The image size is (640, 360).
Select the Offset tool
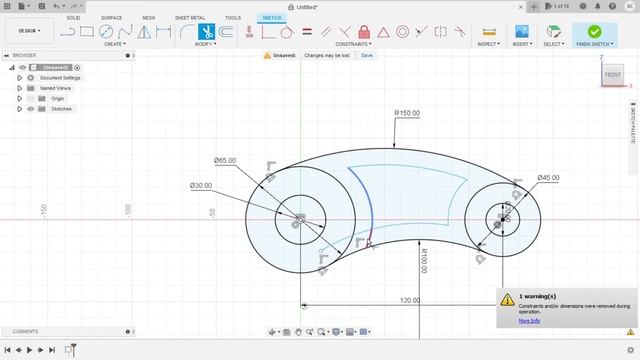coord(225,31)
